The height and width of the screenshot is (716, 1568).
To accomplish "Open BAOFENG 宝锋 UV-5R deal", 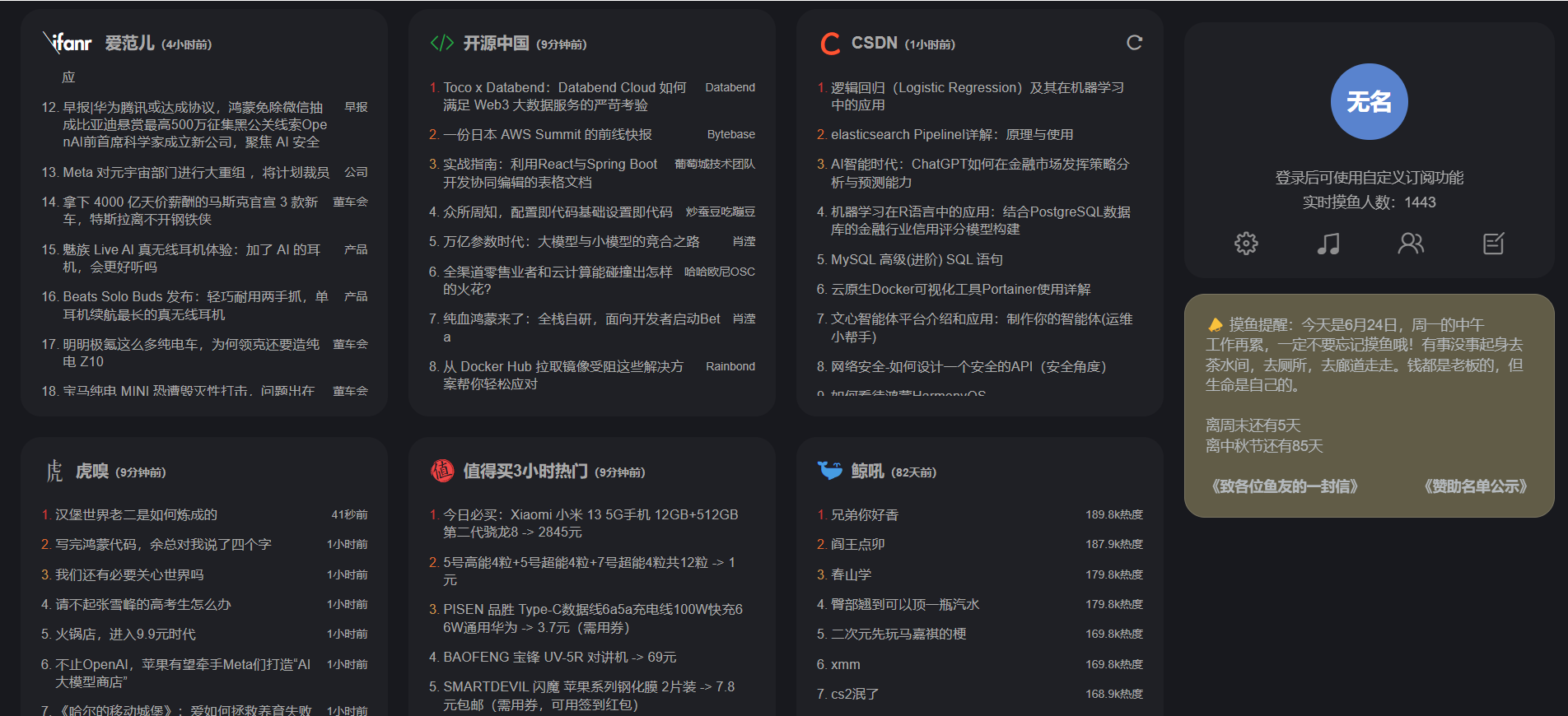I will [559, 658].
